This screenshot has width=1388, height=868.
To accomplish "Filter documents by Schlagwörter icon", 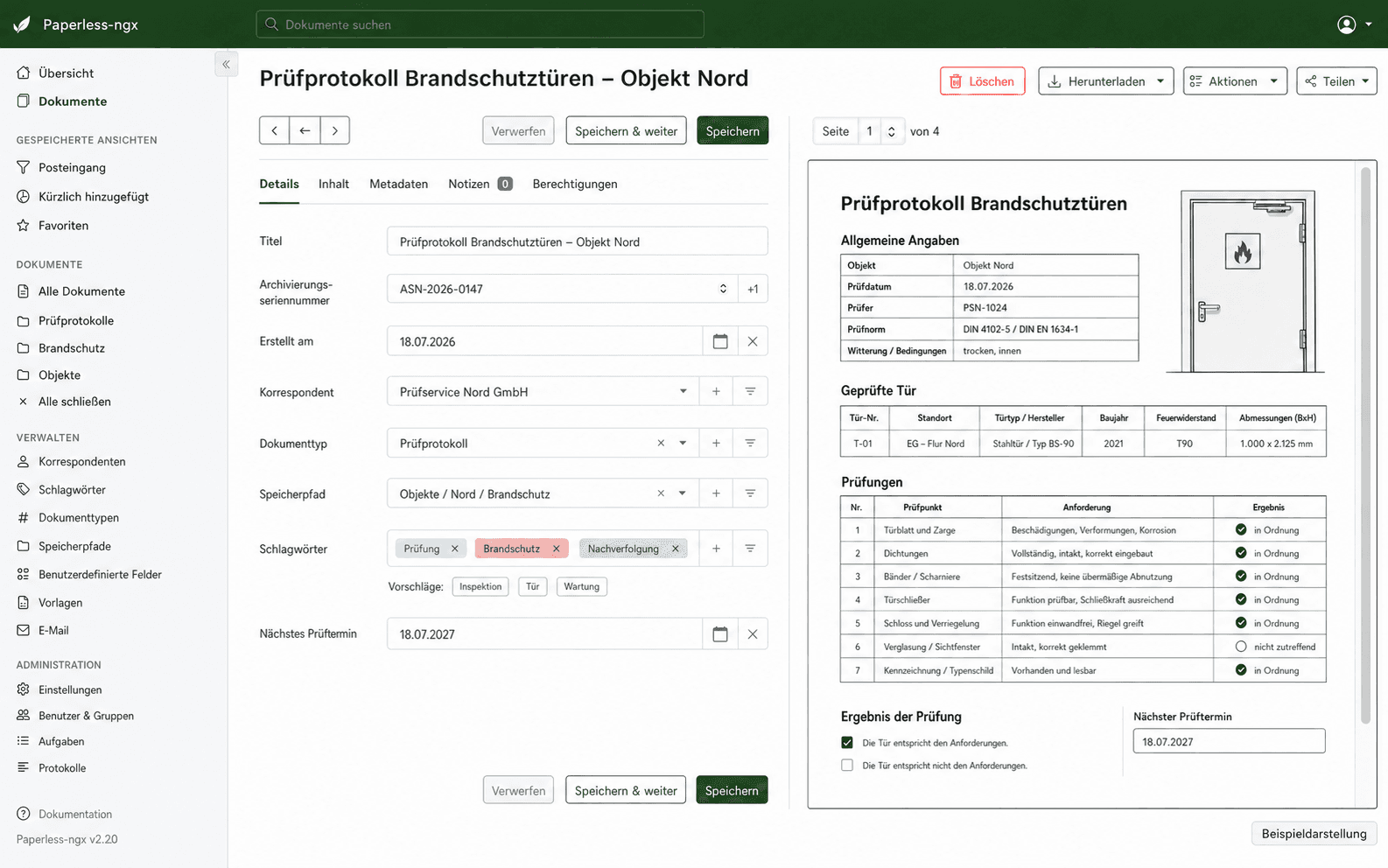I will pyautogui.click(x=750, y=549).
